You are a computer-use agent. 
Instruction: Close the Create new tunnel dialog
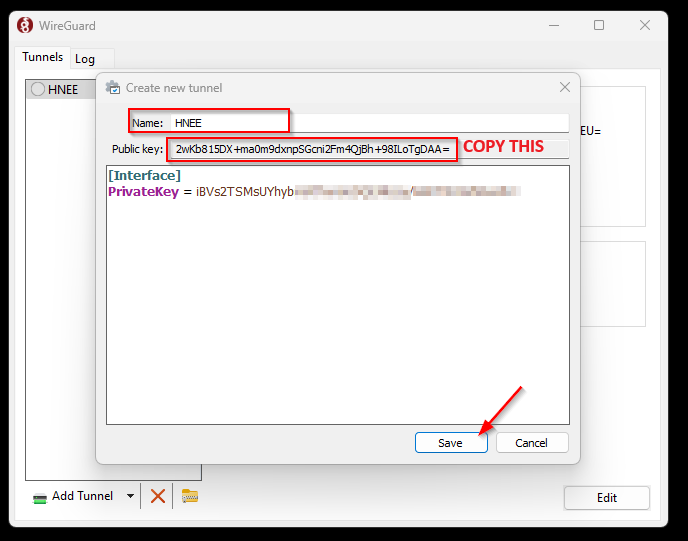pyautogui.click(x=565, y=87)
